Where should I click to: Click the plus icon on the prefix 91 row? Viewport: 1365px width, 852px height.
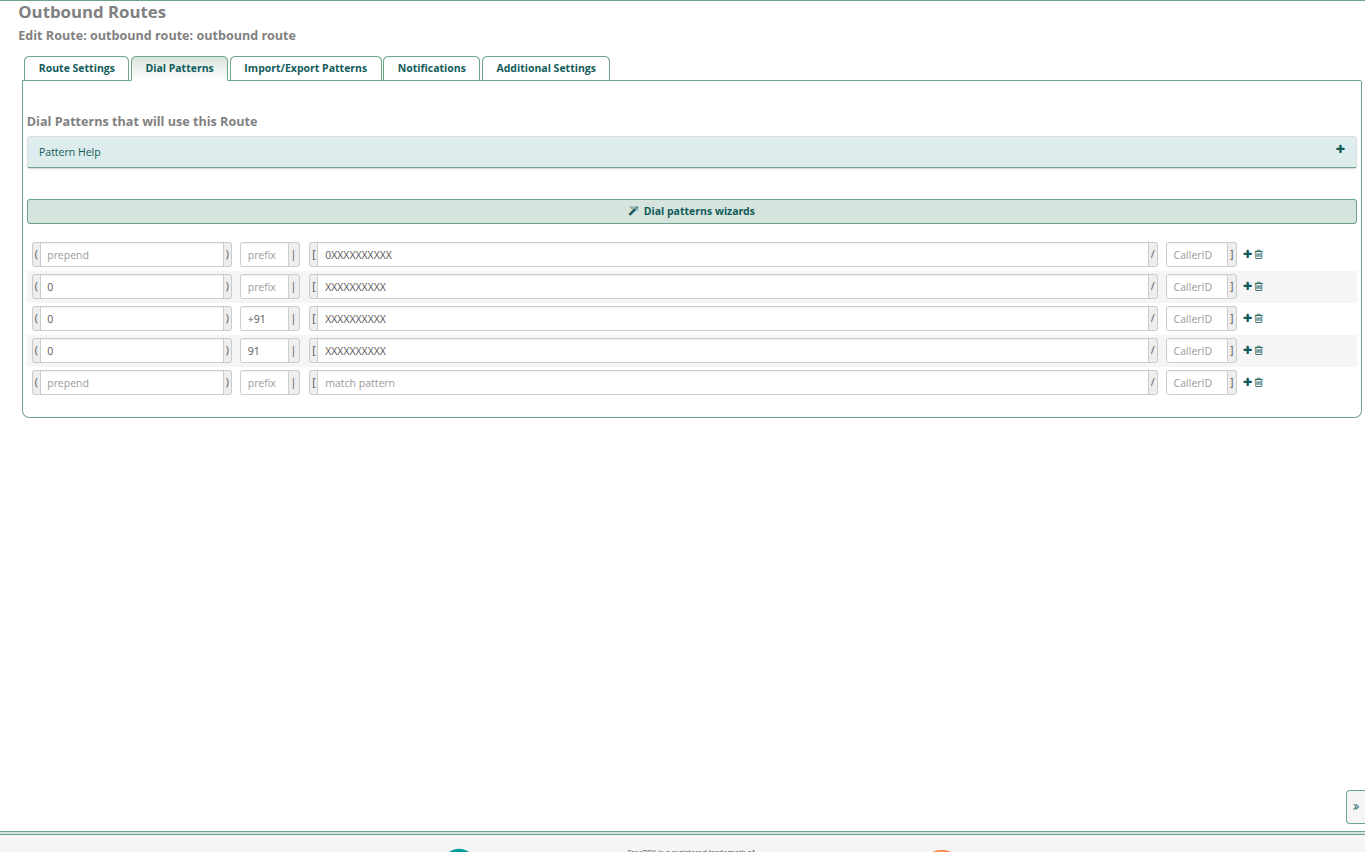tap(1247, 351)
